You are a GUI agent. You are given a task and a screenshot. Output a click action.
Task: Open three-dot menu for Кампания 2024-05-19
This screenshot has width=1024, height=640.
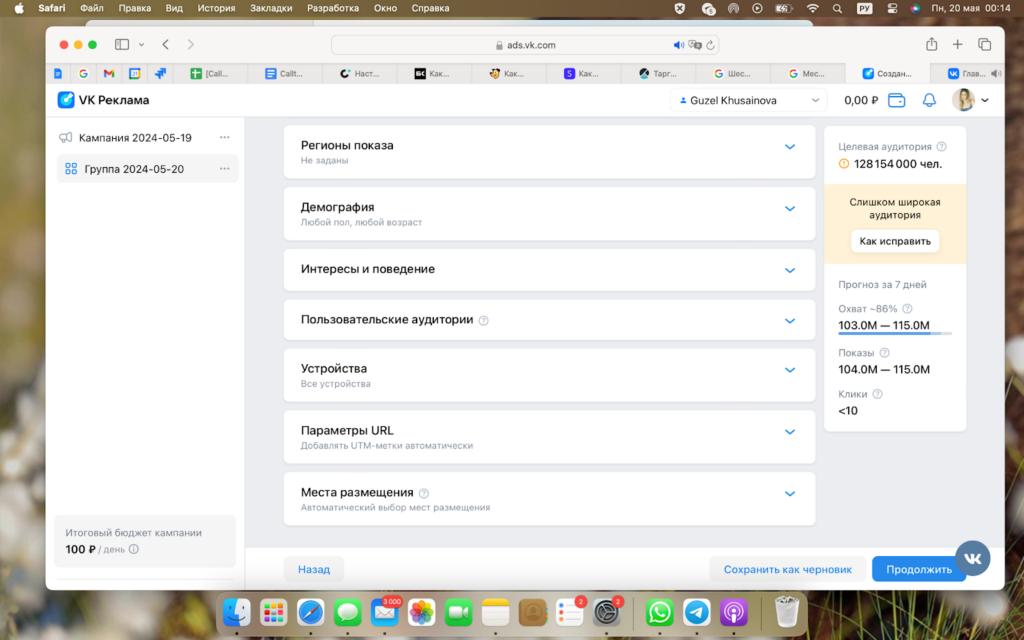click(x=224, y=138)
